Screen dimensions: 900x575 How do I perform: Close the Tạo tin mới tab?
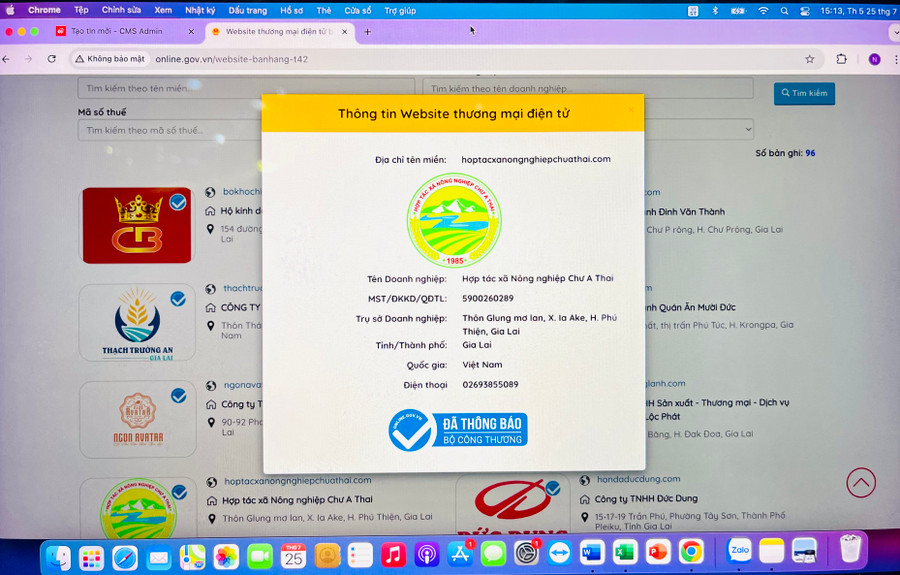191,32
